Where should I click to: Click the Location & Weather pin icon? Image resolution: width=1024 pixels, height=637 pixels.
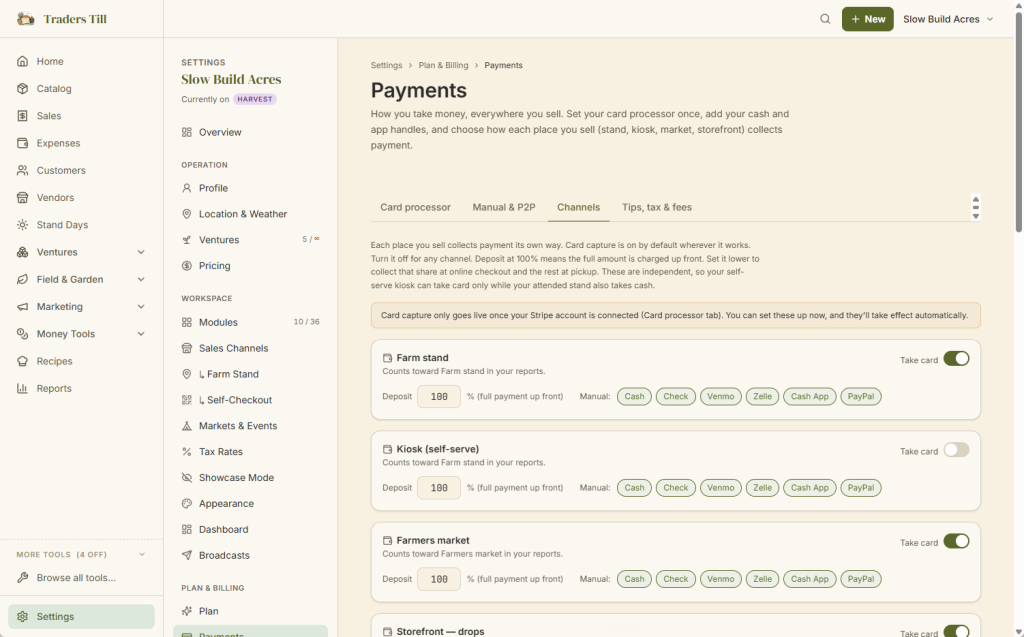pyautogui.click(x=187, y=214)
